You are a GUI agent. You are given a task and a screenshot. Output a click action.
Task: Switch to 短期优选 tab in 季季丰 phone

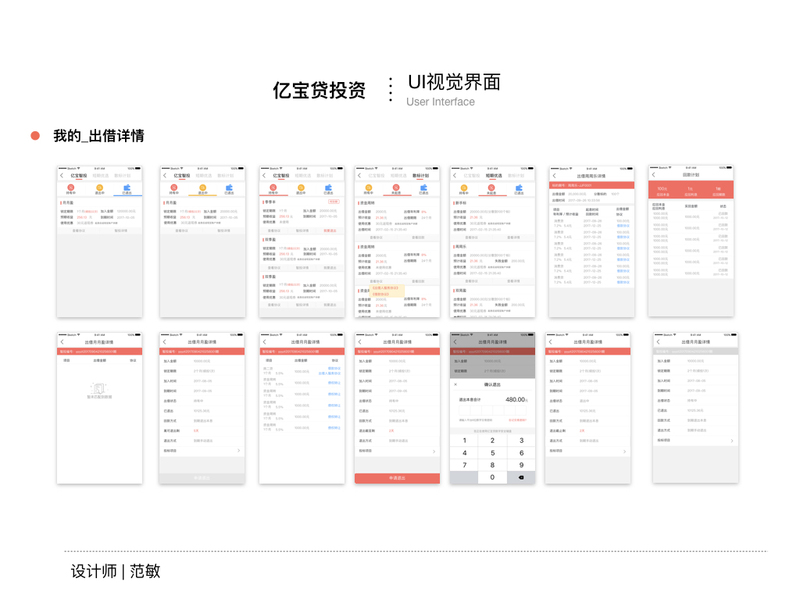[305, 176]
